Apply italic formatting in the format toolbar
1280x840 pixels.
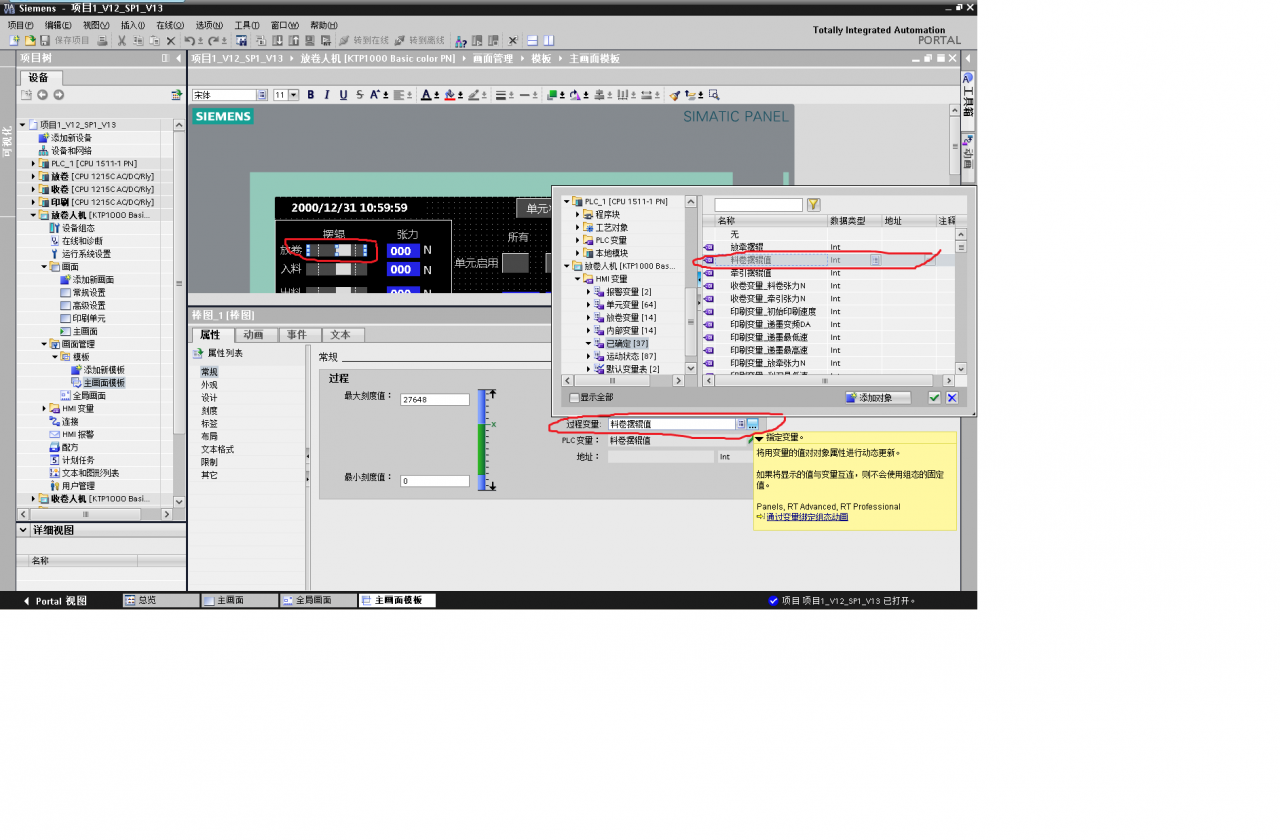click(326, 93)
